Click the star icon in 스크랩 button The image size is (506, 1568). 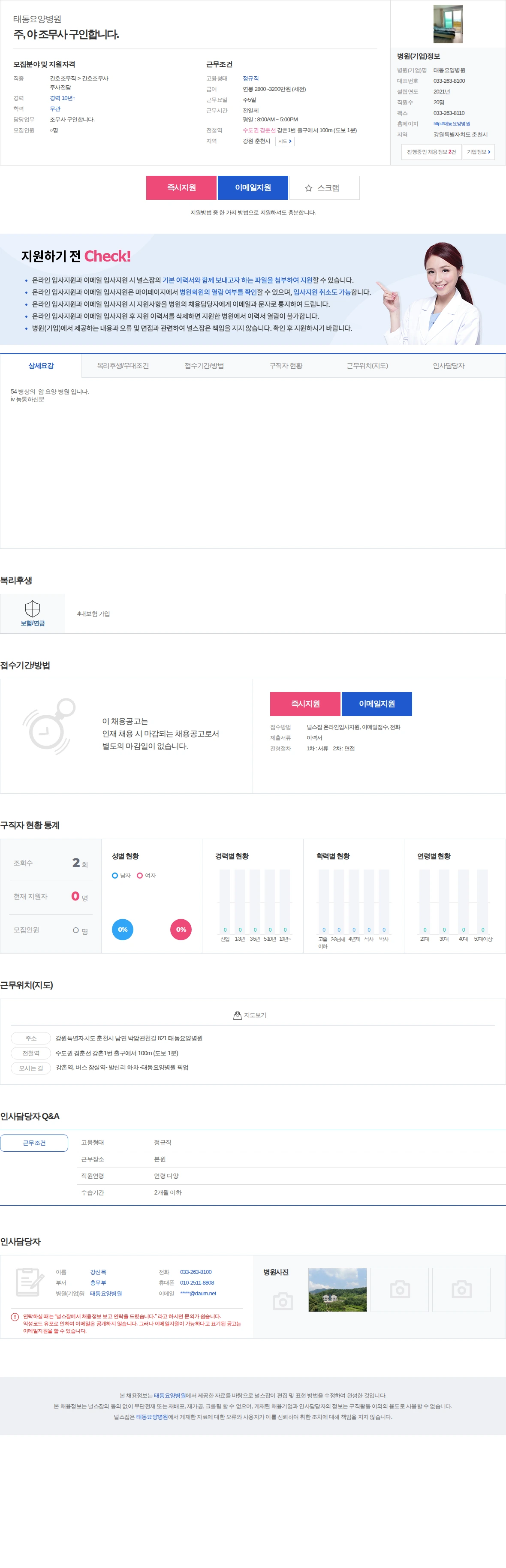309,188
